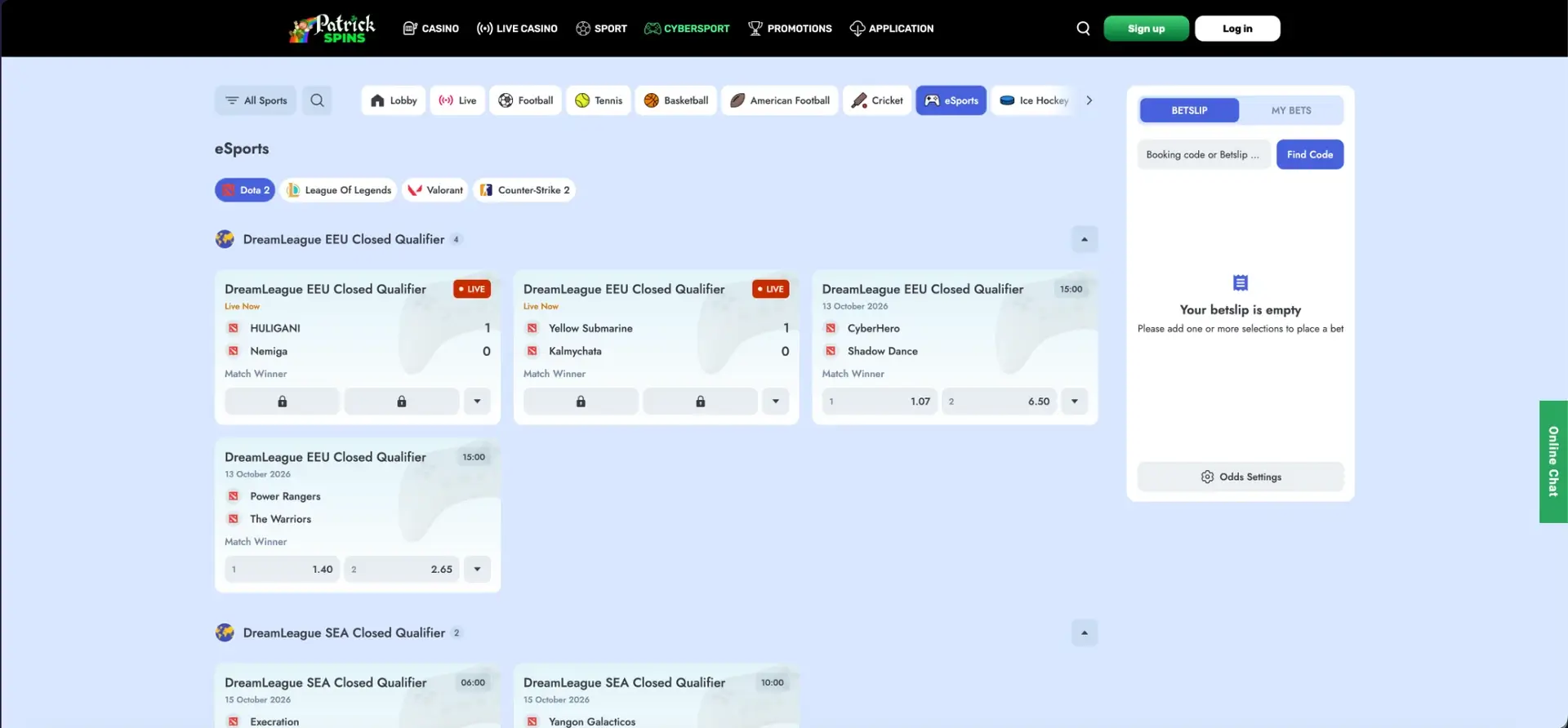Show more sports with the right chevron
Viewport: 1568px width, 728px height.
click(1089, 100)
